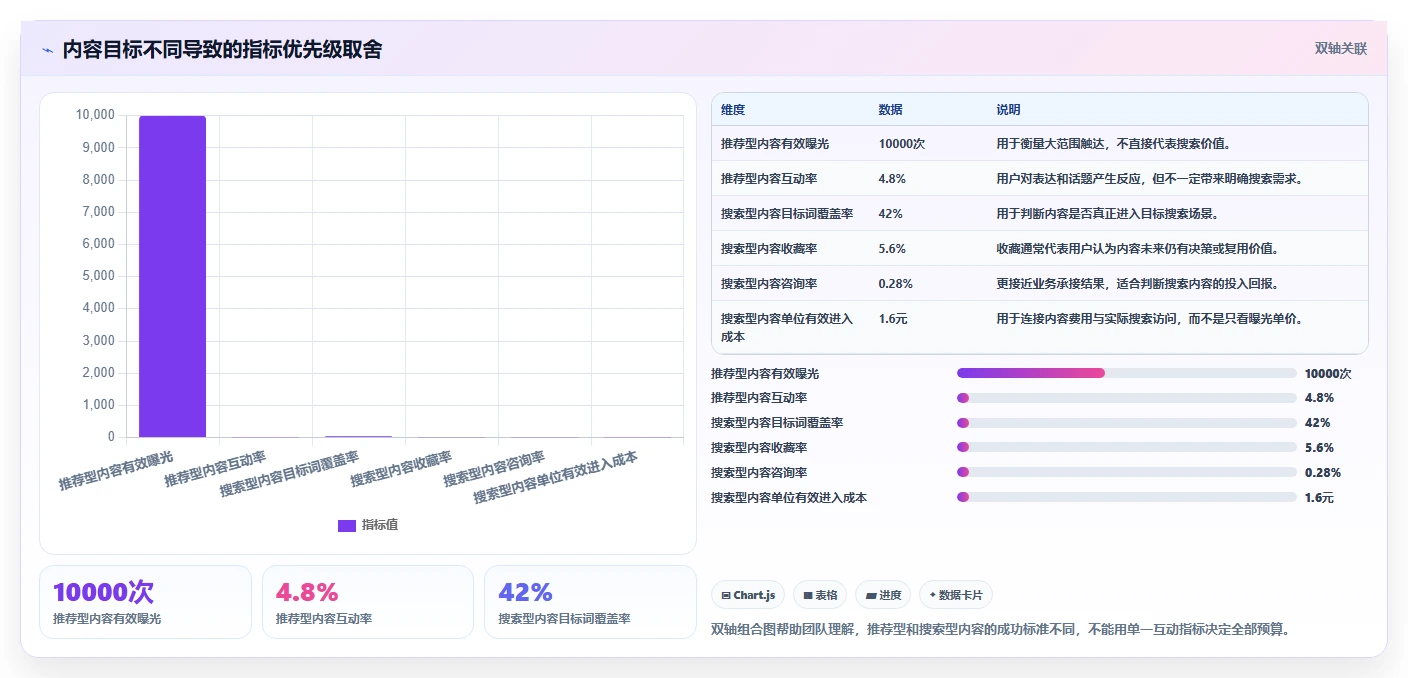The image size is (1408, 678).
Task: Open the 42% 搜索型内容目标词覆盖率 data card
Action: pos(590,602)
